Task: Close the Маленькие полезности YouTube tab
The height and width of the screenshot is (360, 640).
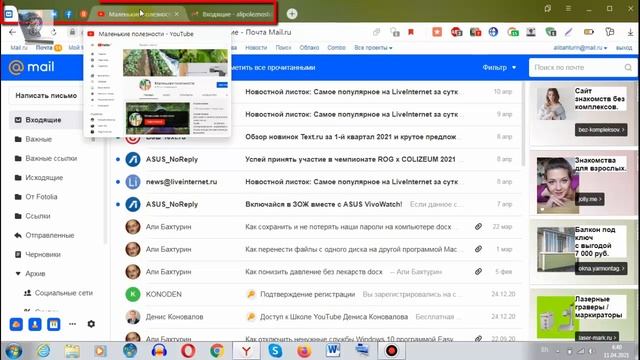Action: point(176,14)
